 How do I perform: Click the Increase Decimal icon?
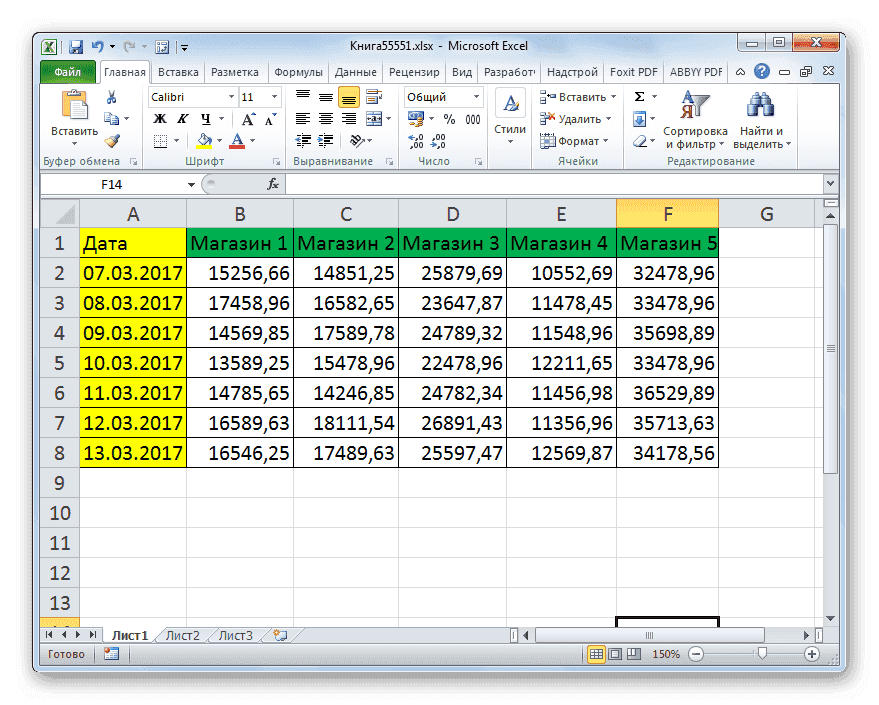(x=416, y=141)
